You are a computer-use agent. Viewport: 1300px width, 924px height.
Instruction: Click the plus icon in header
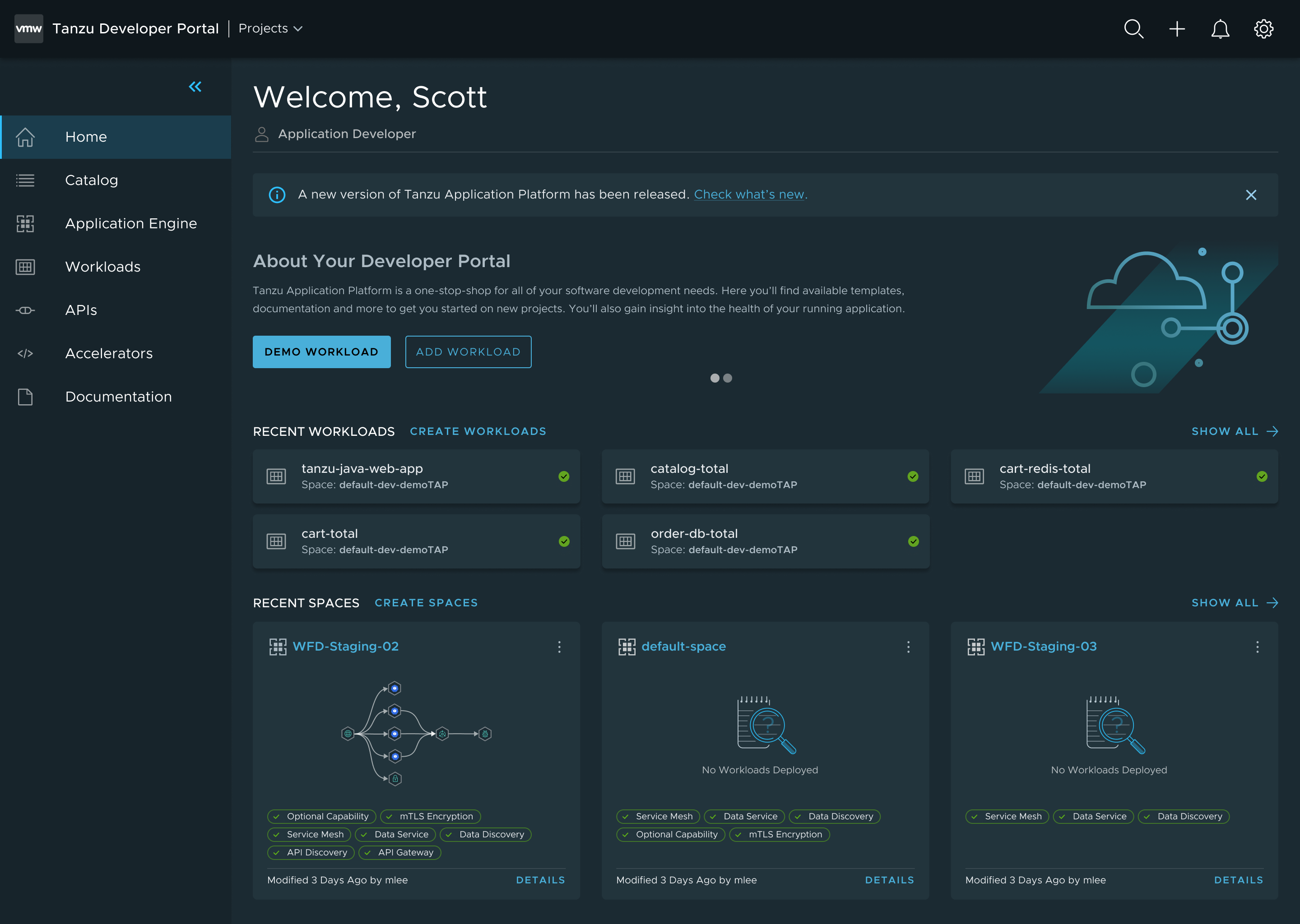(1177, 28)
